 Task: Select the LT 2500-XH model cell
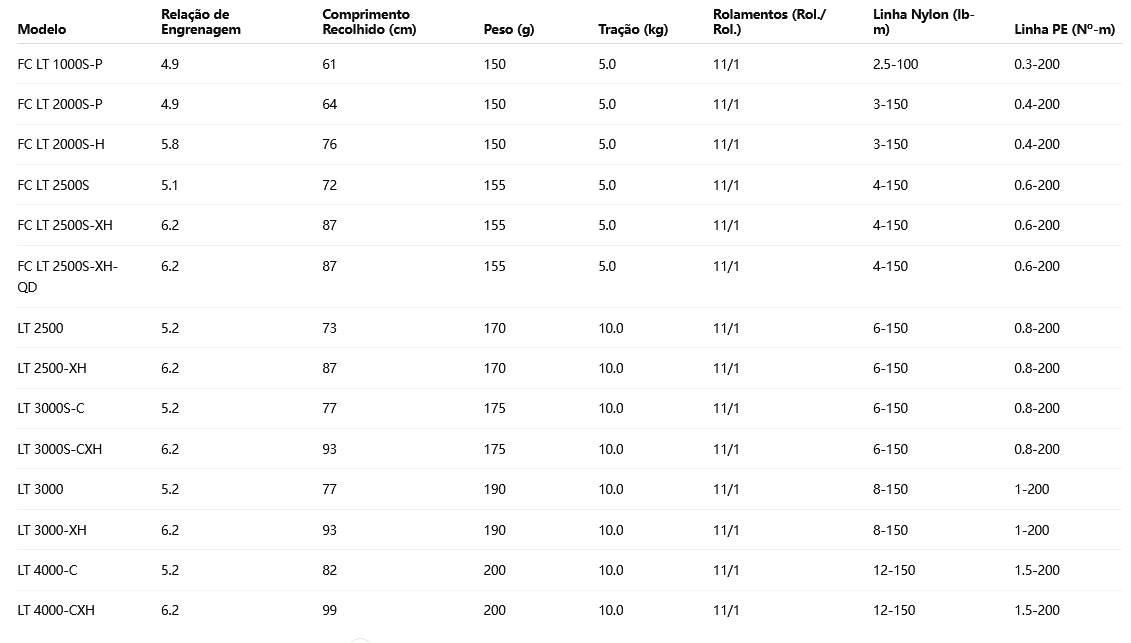[x=52, y=368]
